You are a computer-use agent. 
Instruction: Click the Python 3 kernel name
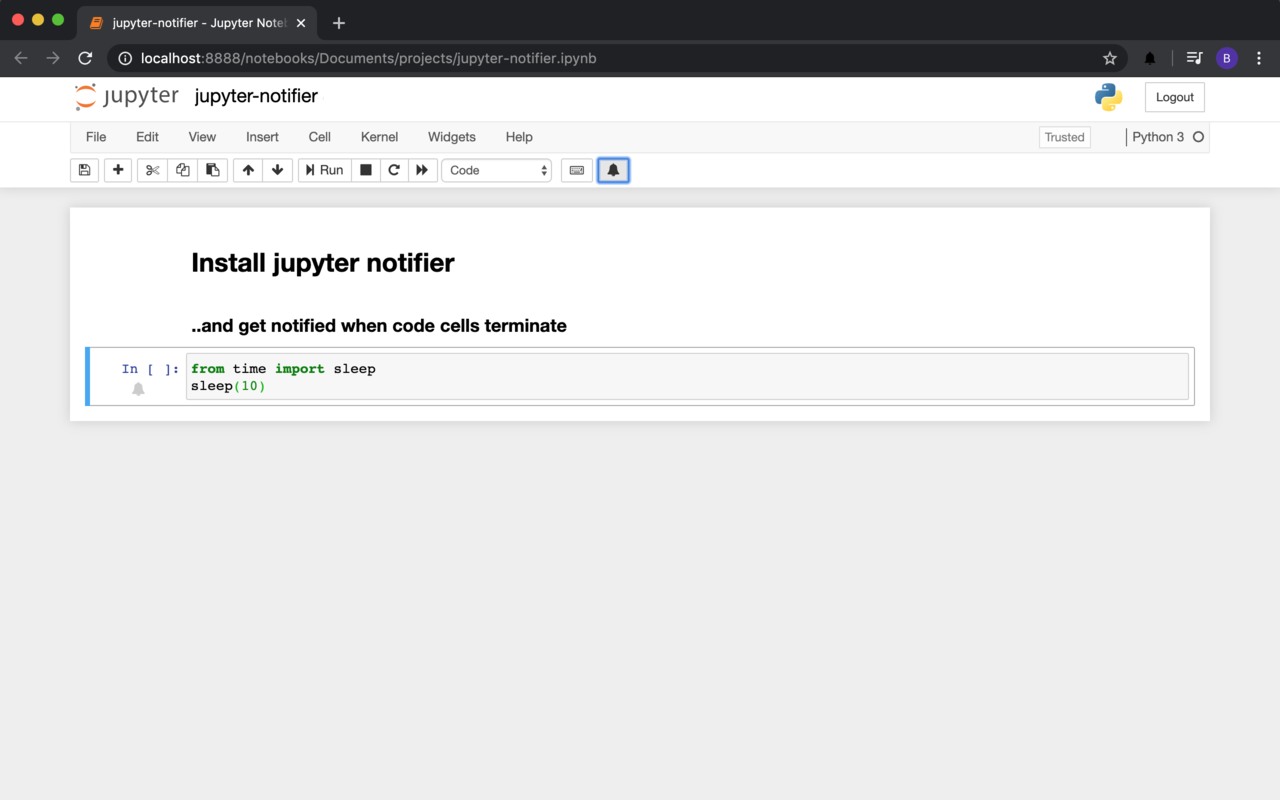pyautogui.click(x=1158, y=137)
